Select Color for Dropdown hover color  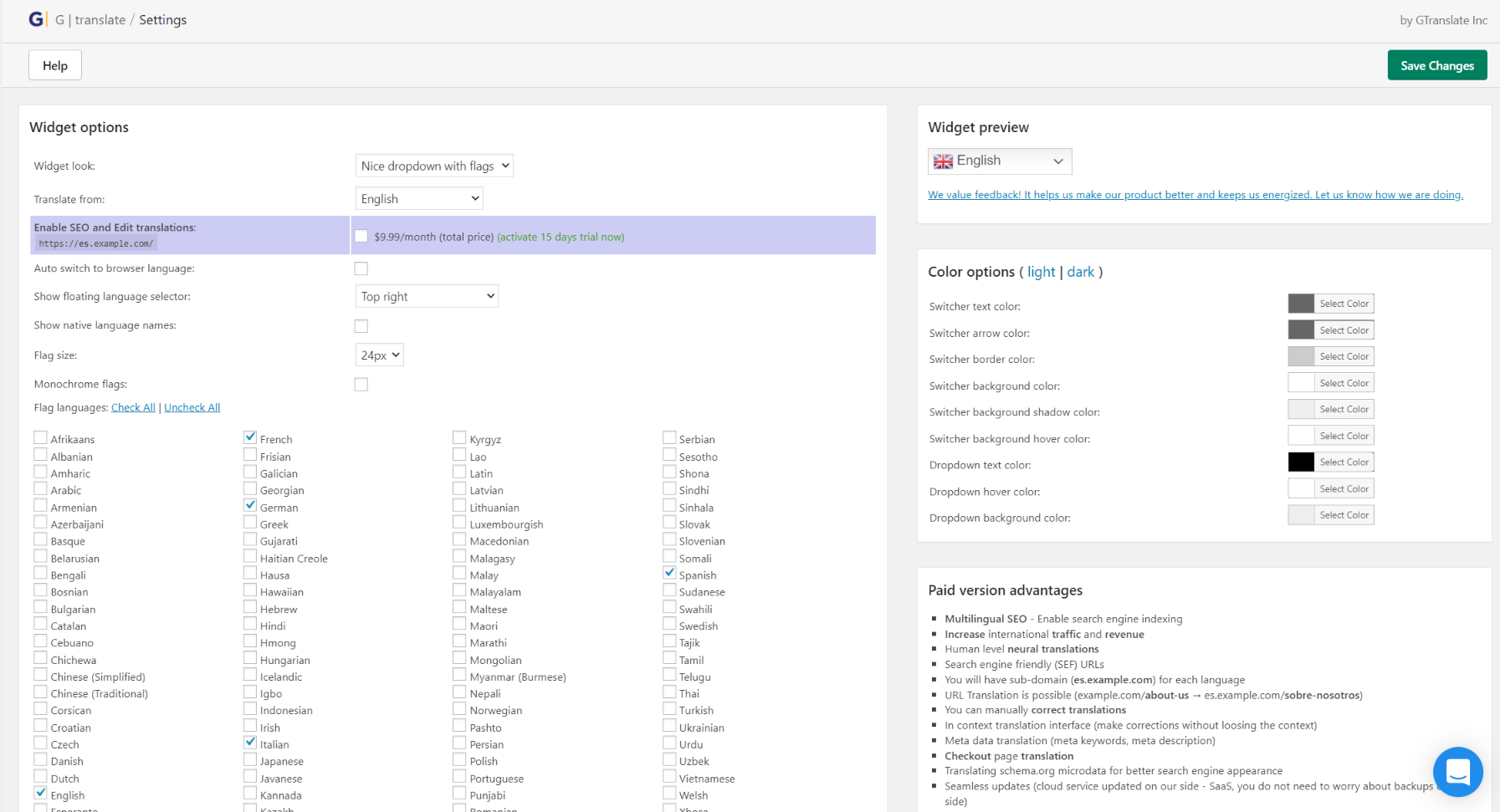(x=1344, y=488)
